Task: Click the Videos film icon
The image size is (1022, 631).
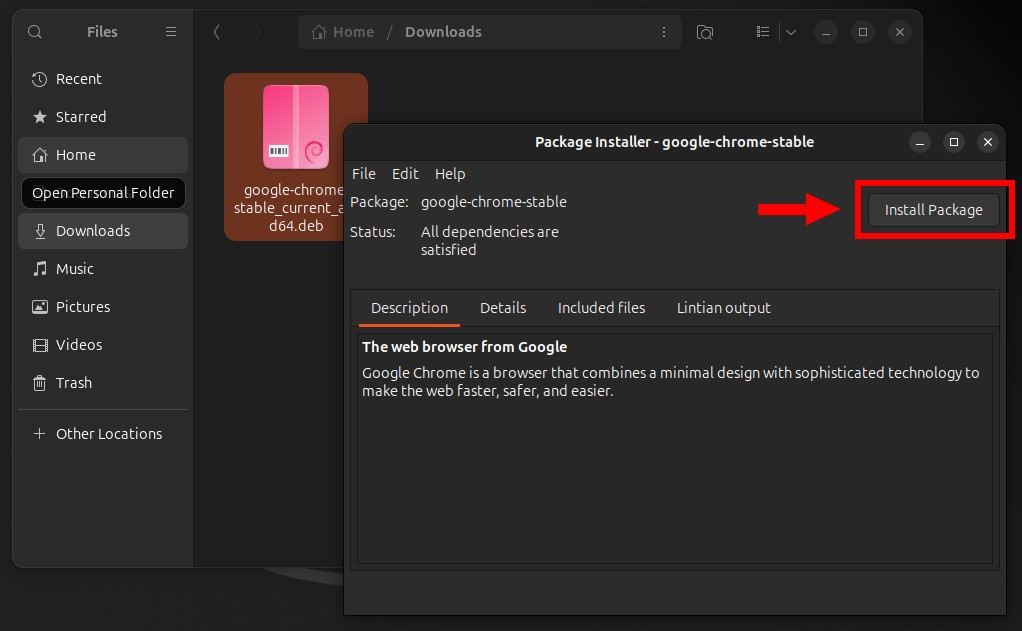Action: coord(40,345)
